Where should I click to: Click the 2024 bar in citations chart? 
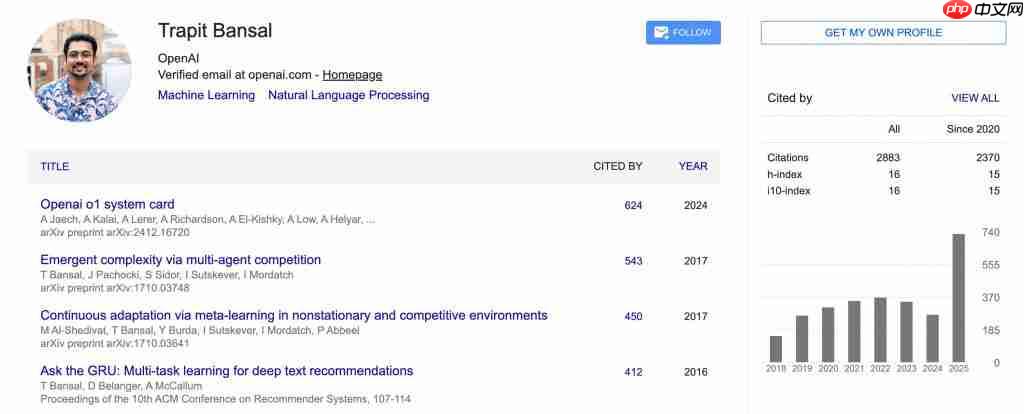click(x=932, y=338)
